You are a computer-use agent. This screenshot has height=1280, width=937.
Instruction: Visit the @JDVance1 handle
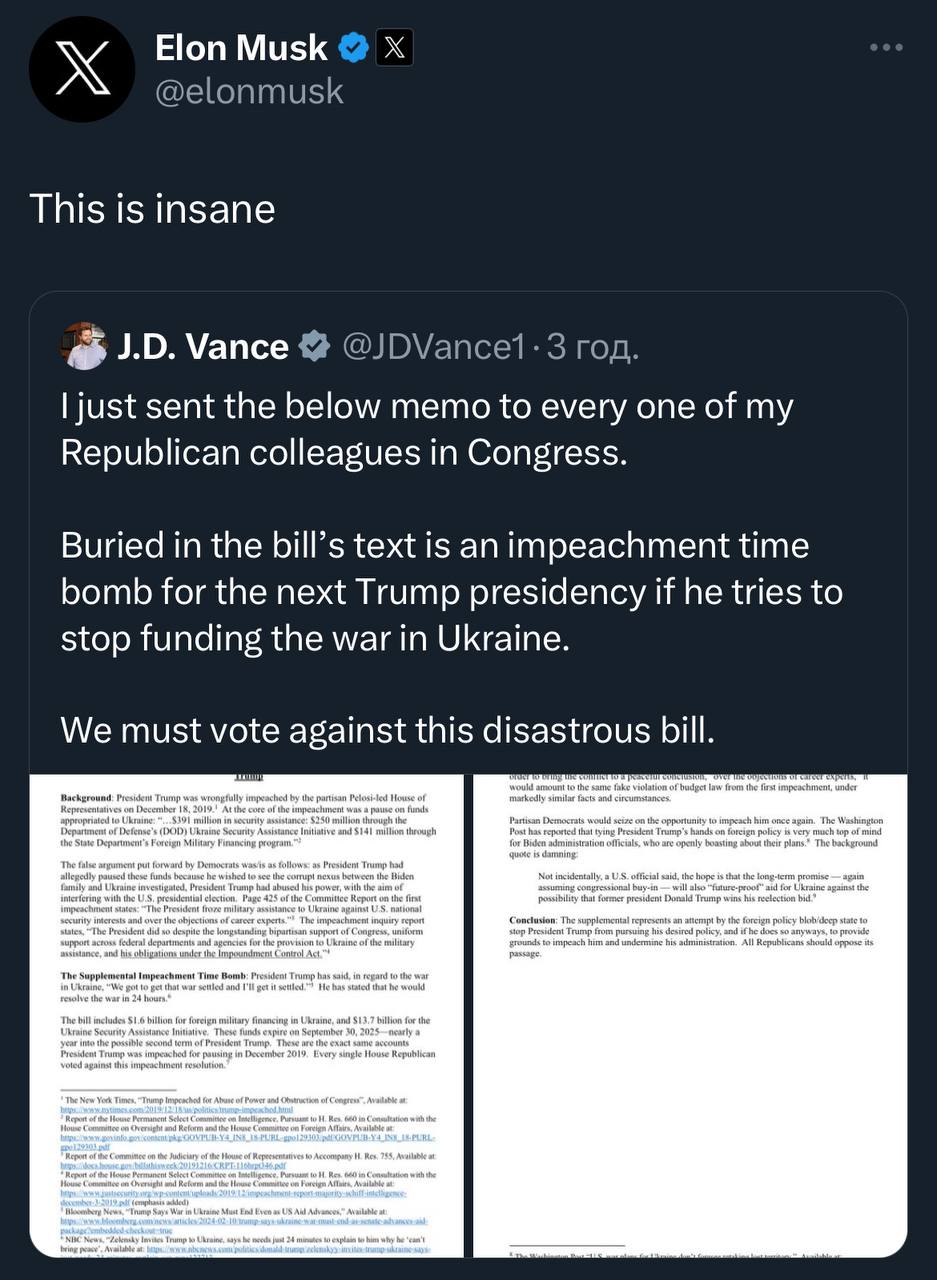(434, 346)
